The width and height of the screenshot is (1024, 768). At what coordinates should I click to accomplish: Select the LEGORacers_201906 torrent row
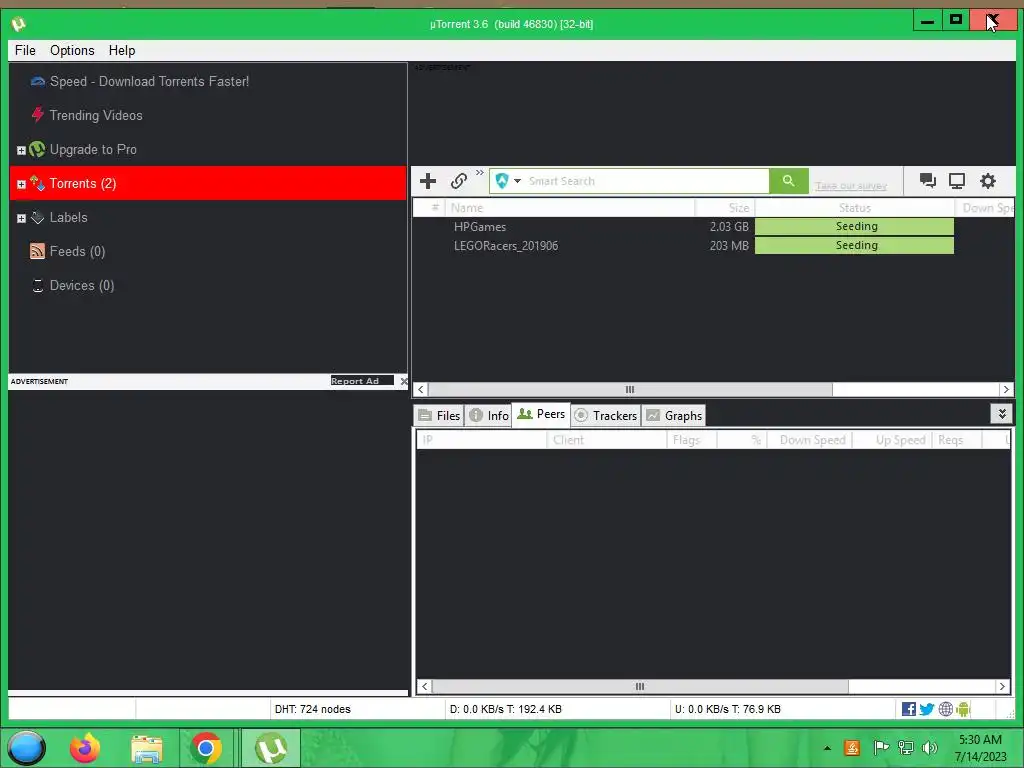coord(713,246)
